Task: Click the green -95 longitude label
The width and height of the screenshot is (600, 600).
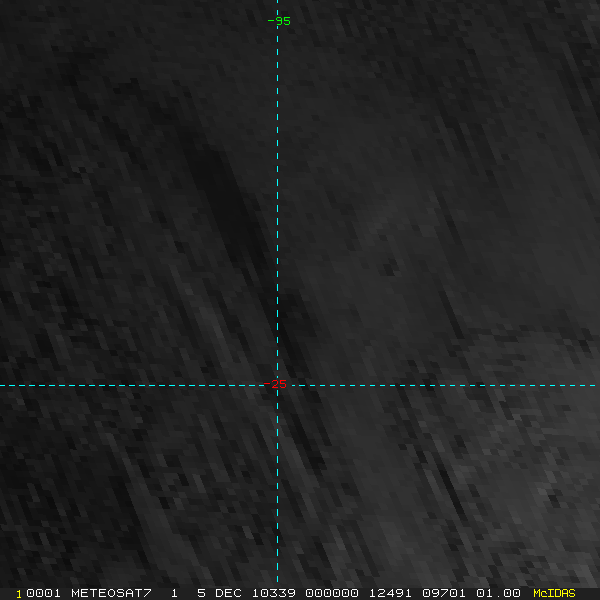Action: [279, 21]
